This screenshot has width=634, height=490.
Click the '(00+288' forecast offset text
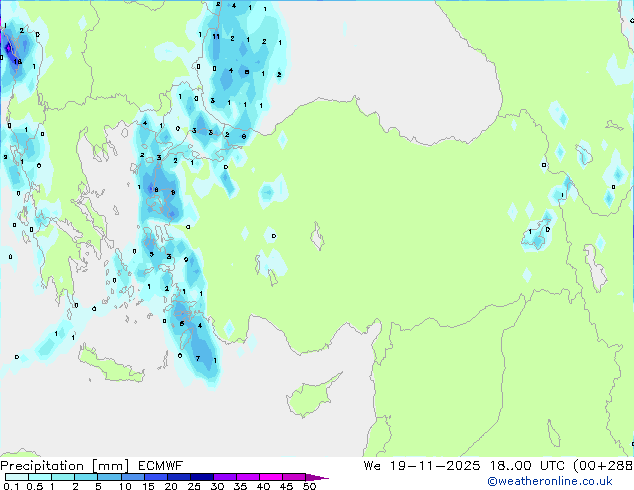pyautogui.click(x=603, y=466)
